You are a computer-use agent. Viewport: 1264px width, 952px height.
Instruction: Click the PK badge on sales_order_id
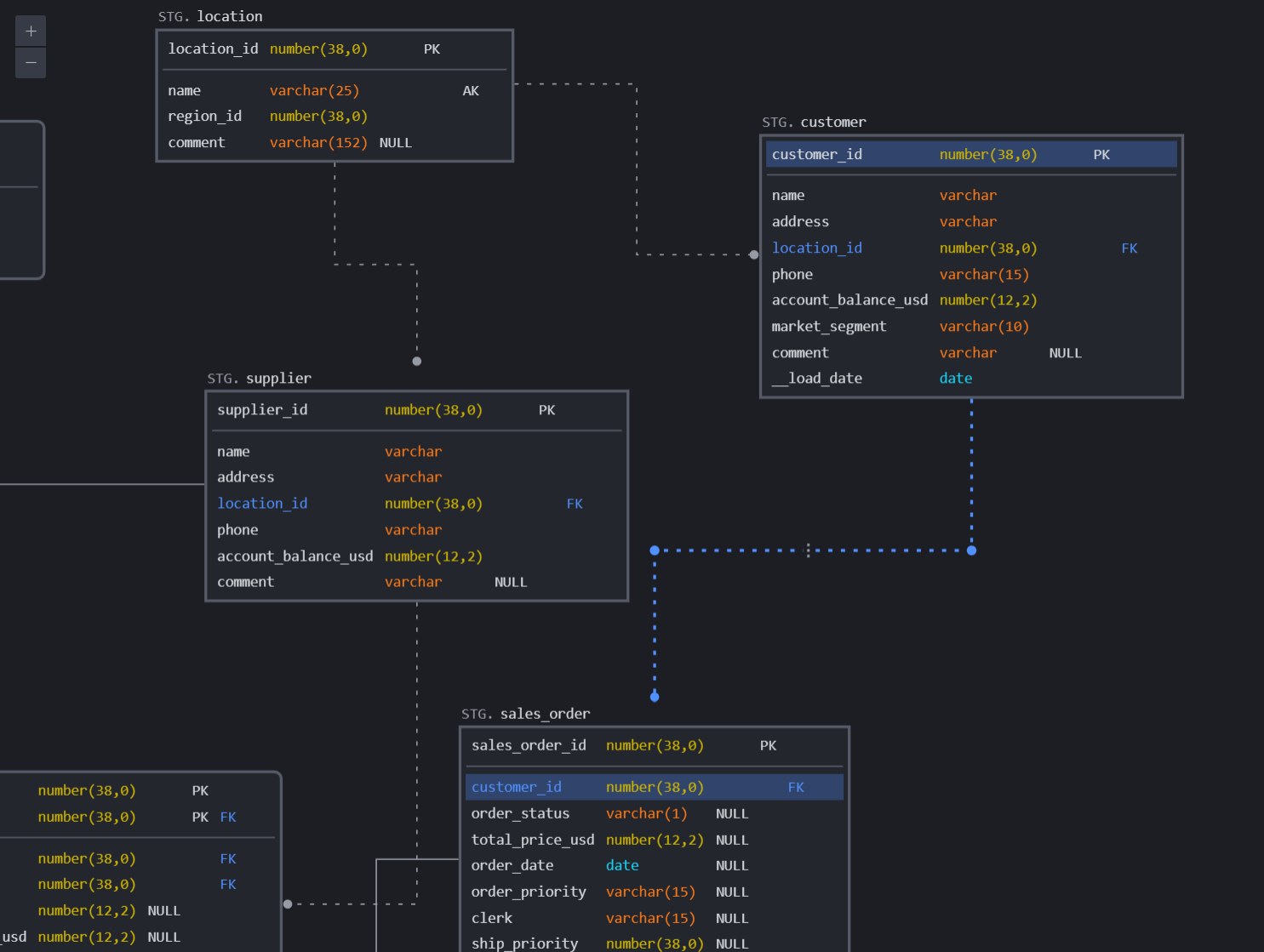point(768,745)
